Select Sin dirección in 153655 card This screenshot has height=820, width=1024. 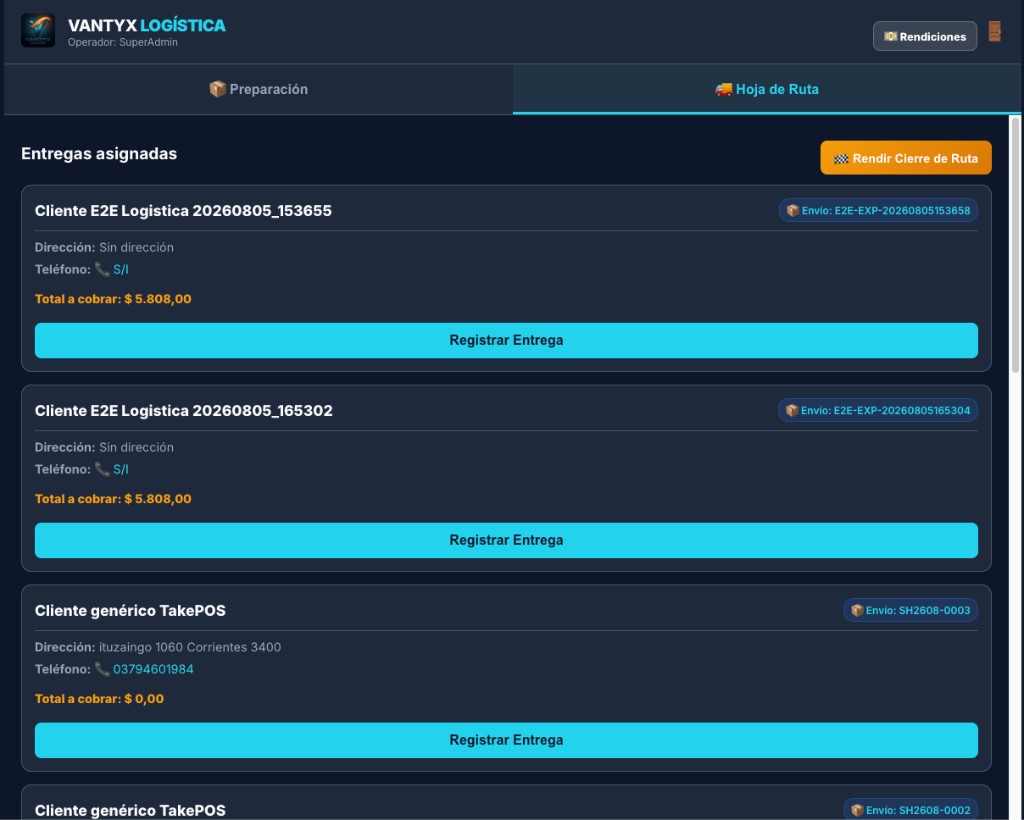coord(136,247)
